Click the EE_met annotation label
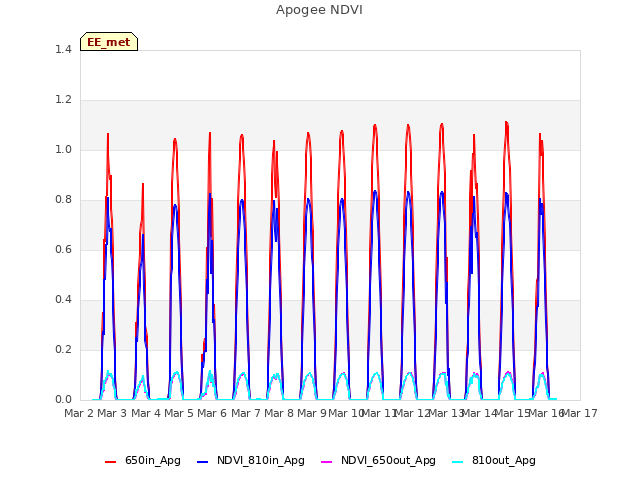640x480 pixels. [109, 42]
